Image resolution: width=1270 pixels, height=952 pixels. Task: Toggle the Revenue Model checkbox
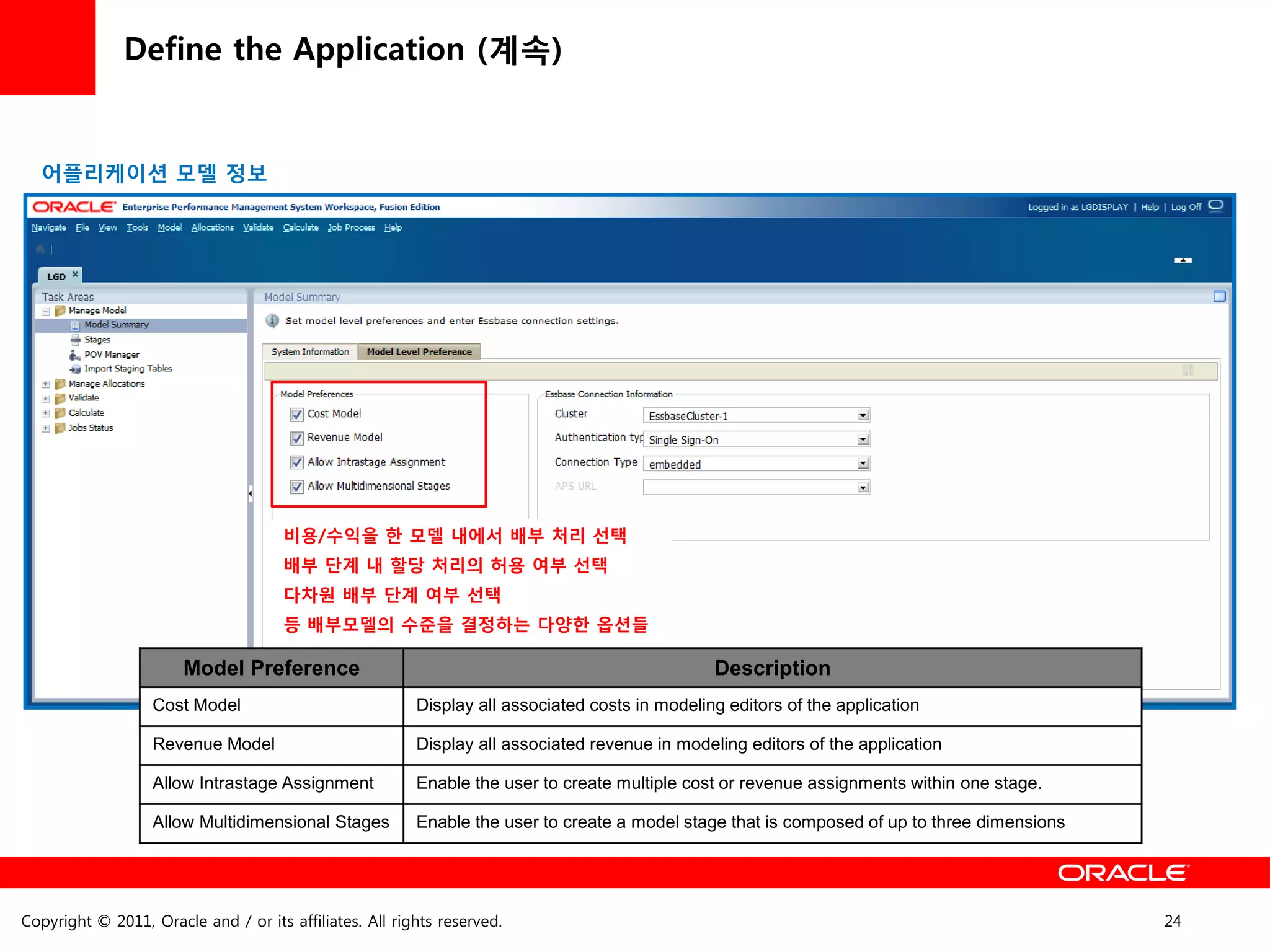pos(297,438)
